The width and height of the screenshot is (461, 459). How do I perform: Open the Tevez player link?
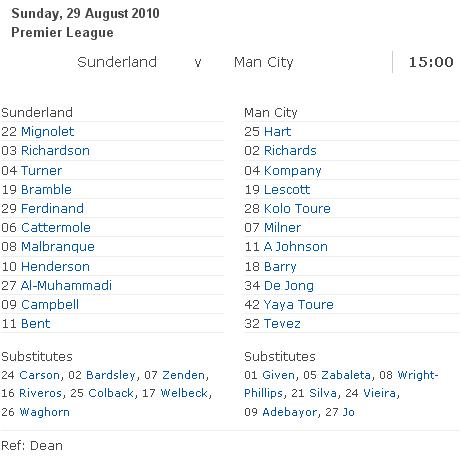point(282,324)
